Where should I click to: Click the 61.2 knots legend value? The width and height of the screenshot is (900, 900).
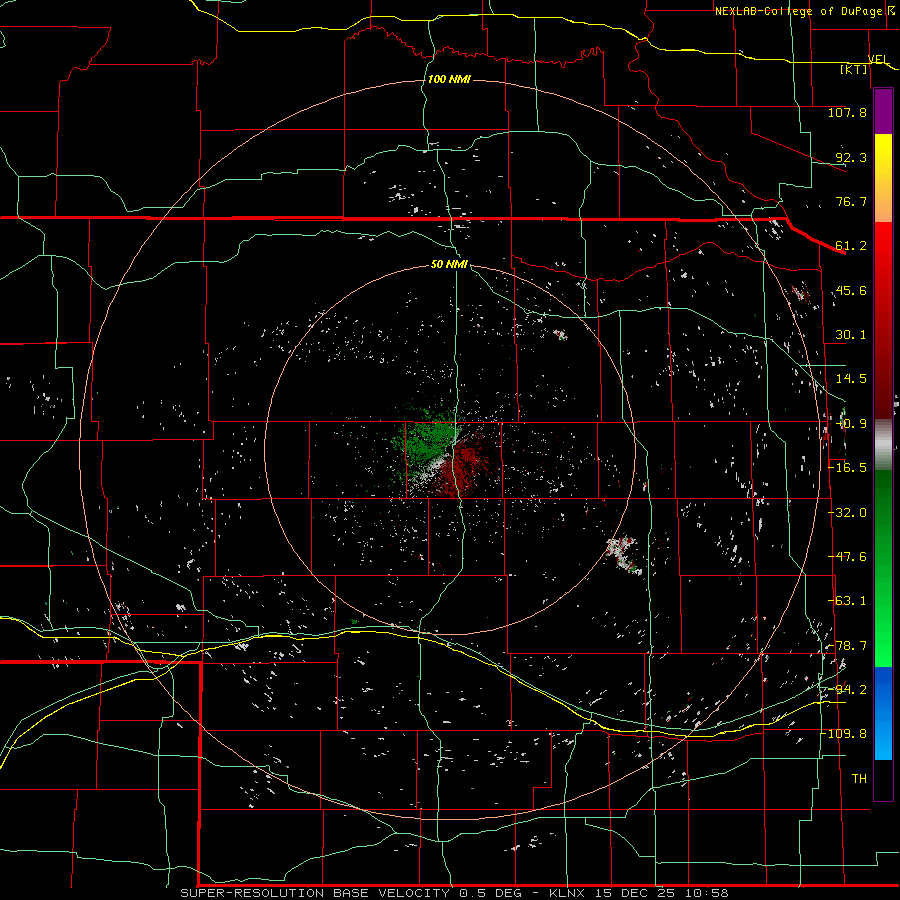coord(851,246)
